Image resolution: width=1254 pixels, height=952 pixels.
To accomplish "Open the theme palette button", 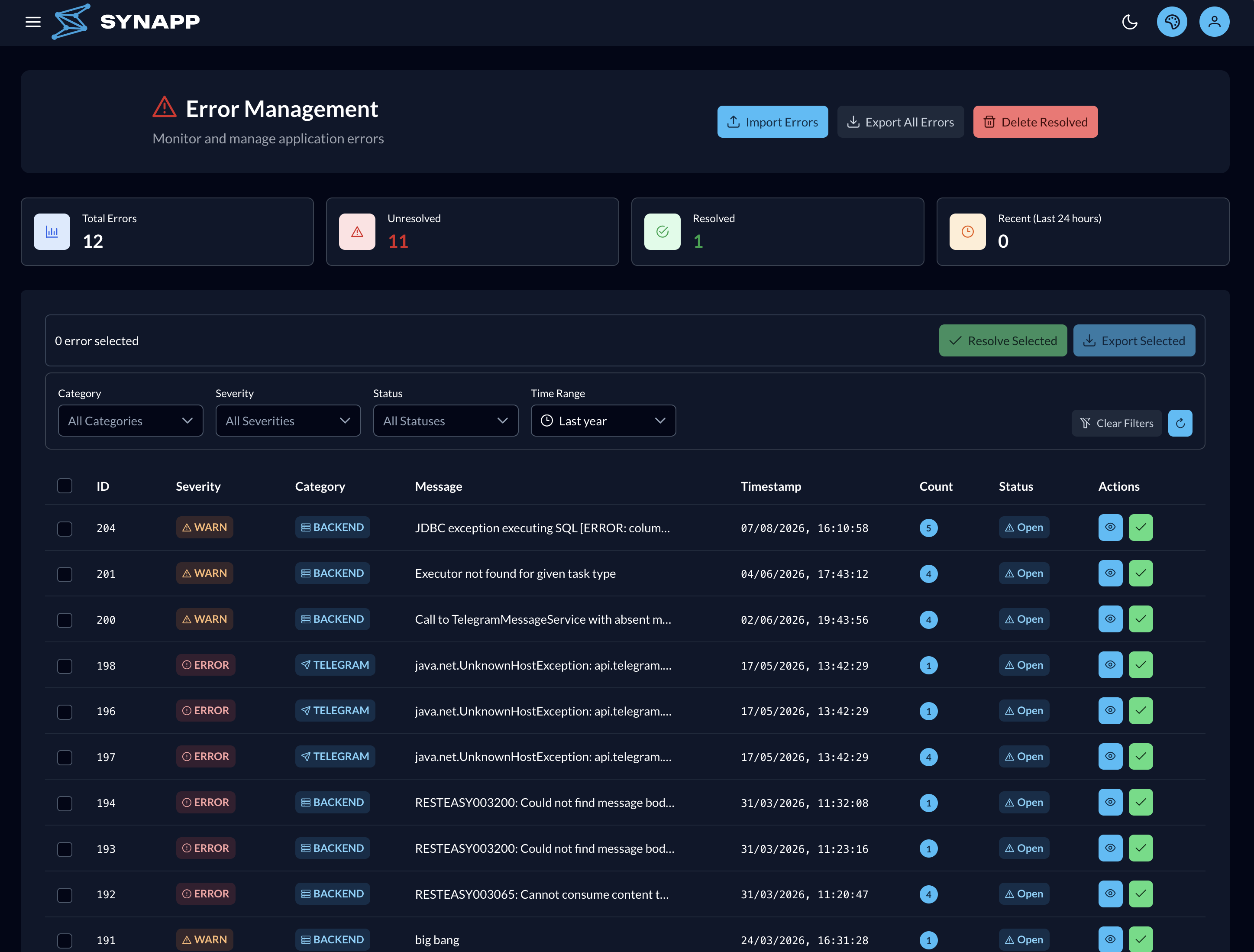I will pos(1172,22).
